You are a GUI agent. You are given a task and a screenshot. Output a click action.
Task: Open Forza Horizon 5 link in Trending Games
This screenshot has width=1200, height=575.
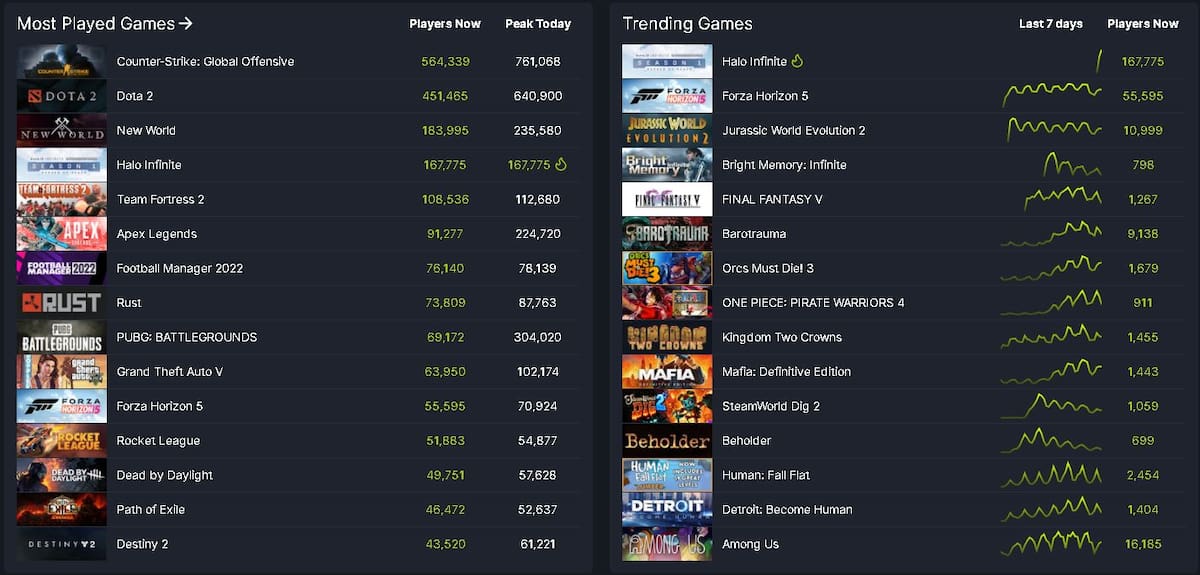click(765, 96)
